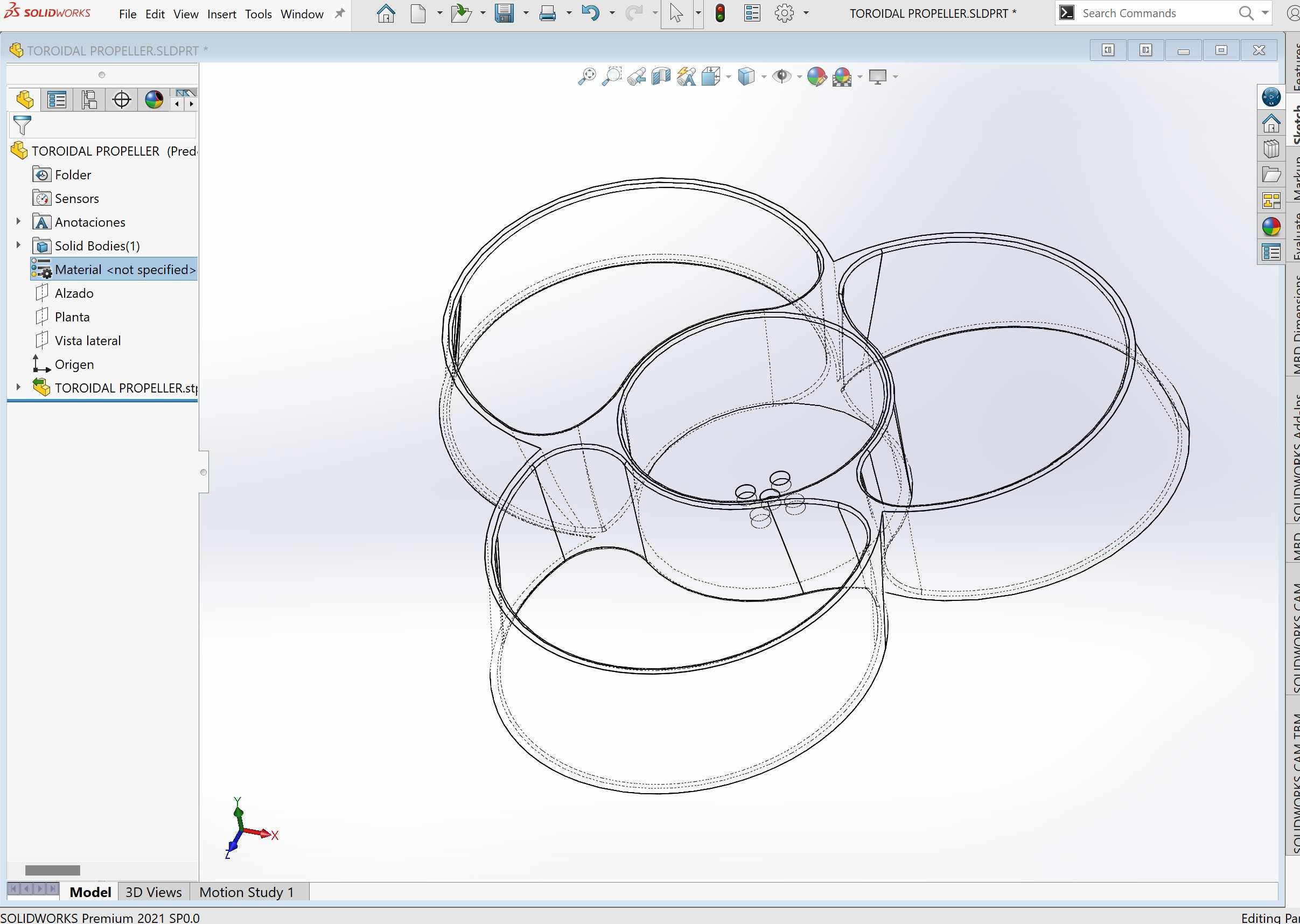Open View Orientation cube

click(x=711, y=76)
